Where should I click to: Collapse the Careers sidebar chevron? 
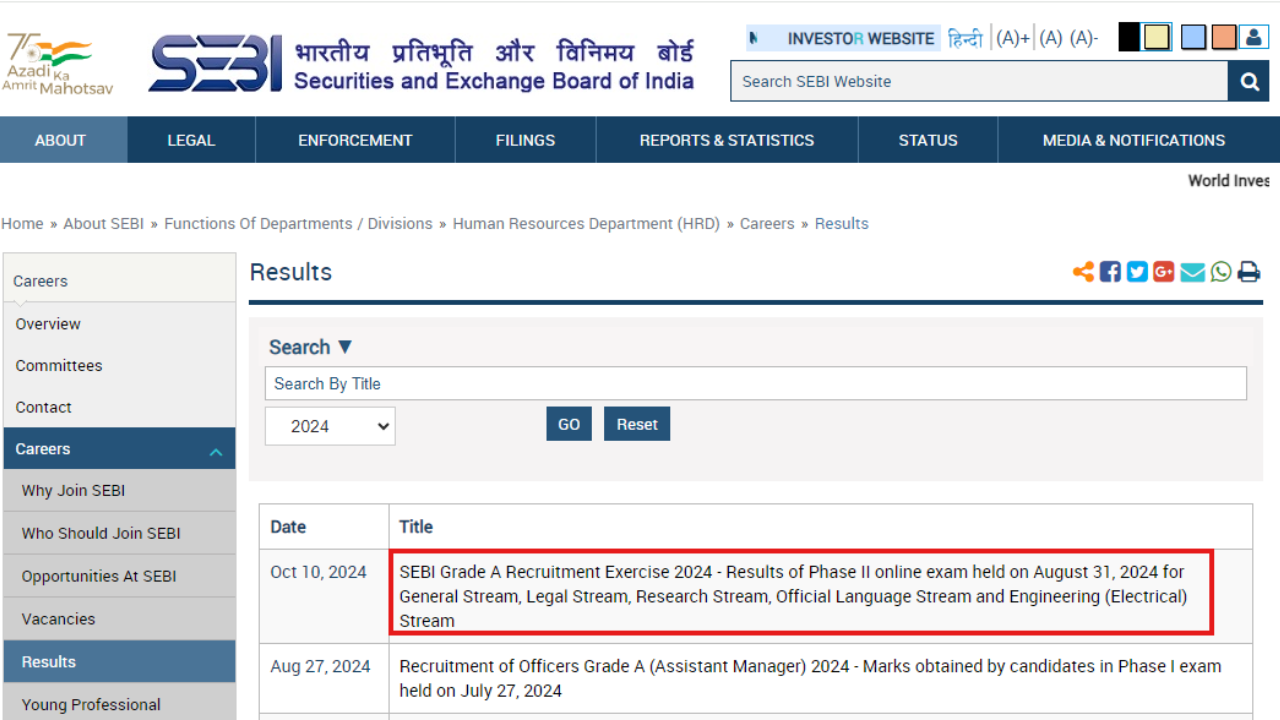pos(216,450)
